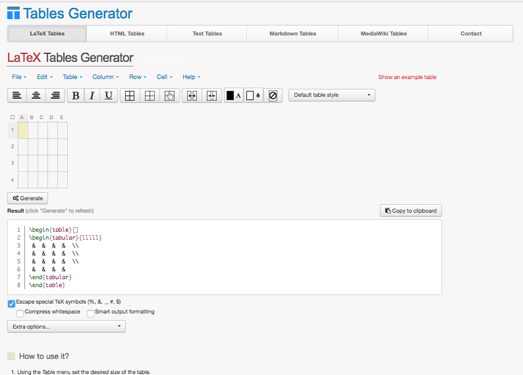
Task: Click Show an example table link
Action: [x=407, y=77]
